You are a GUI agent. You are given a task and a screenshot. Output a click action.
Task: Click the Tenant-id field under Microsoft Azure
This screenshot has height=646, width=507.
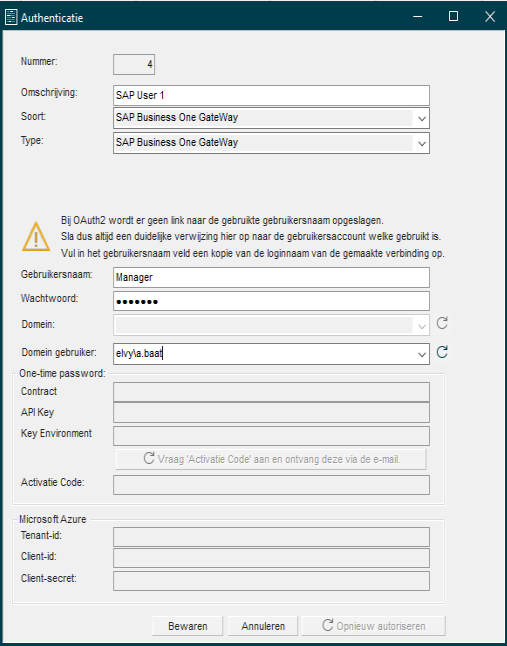click(271, 537)
